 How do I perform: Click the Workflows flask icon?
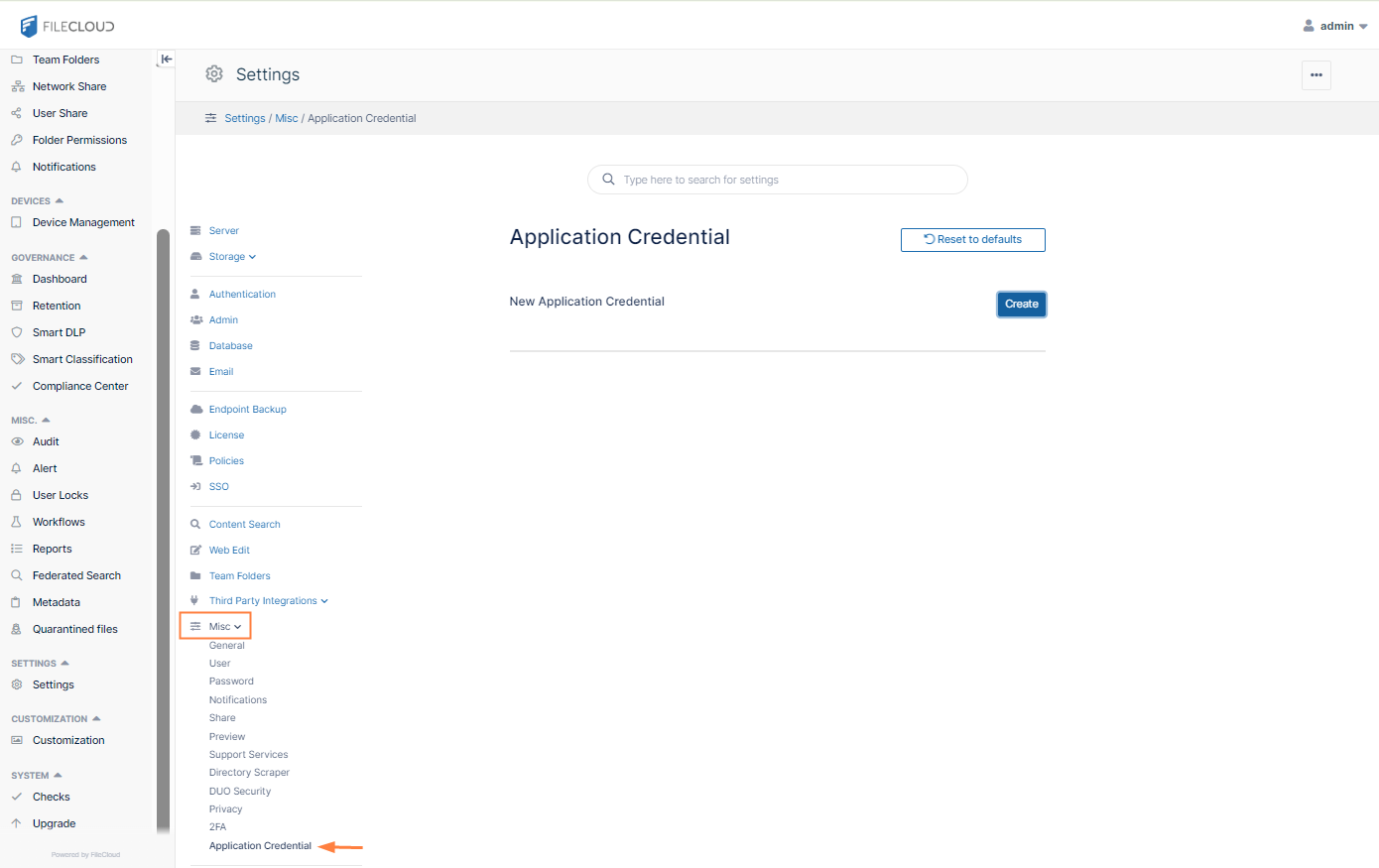click(17, 522)
